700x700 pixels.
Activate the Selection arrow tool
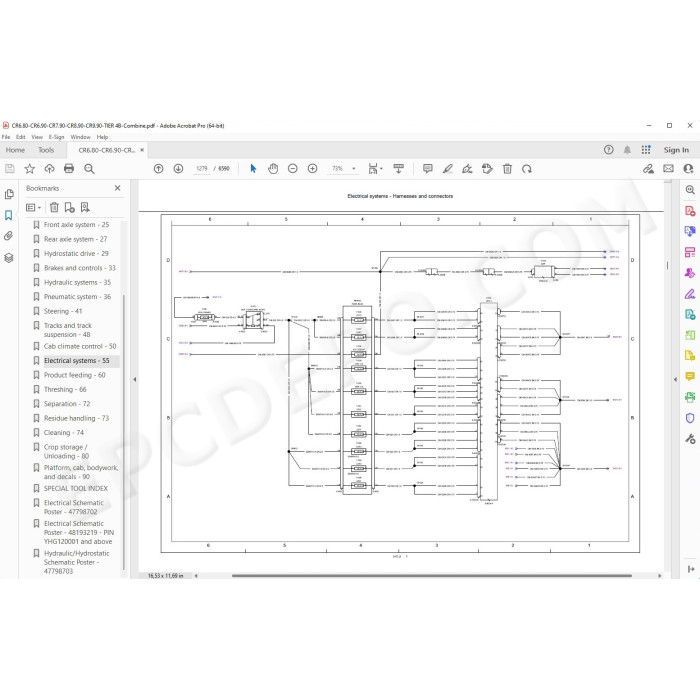click(x=253, y=169)
